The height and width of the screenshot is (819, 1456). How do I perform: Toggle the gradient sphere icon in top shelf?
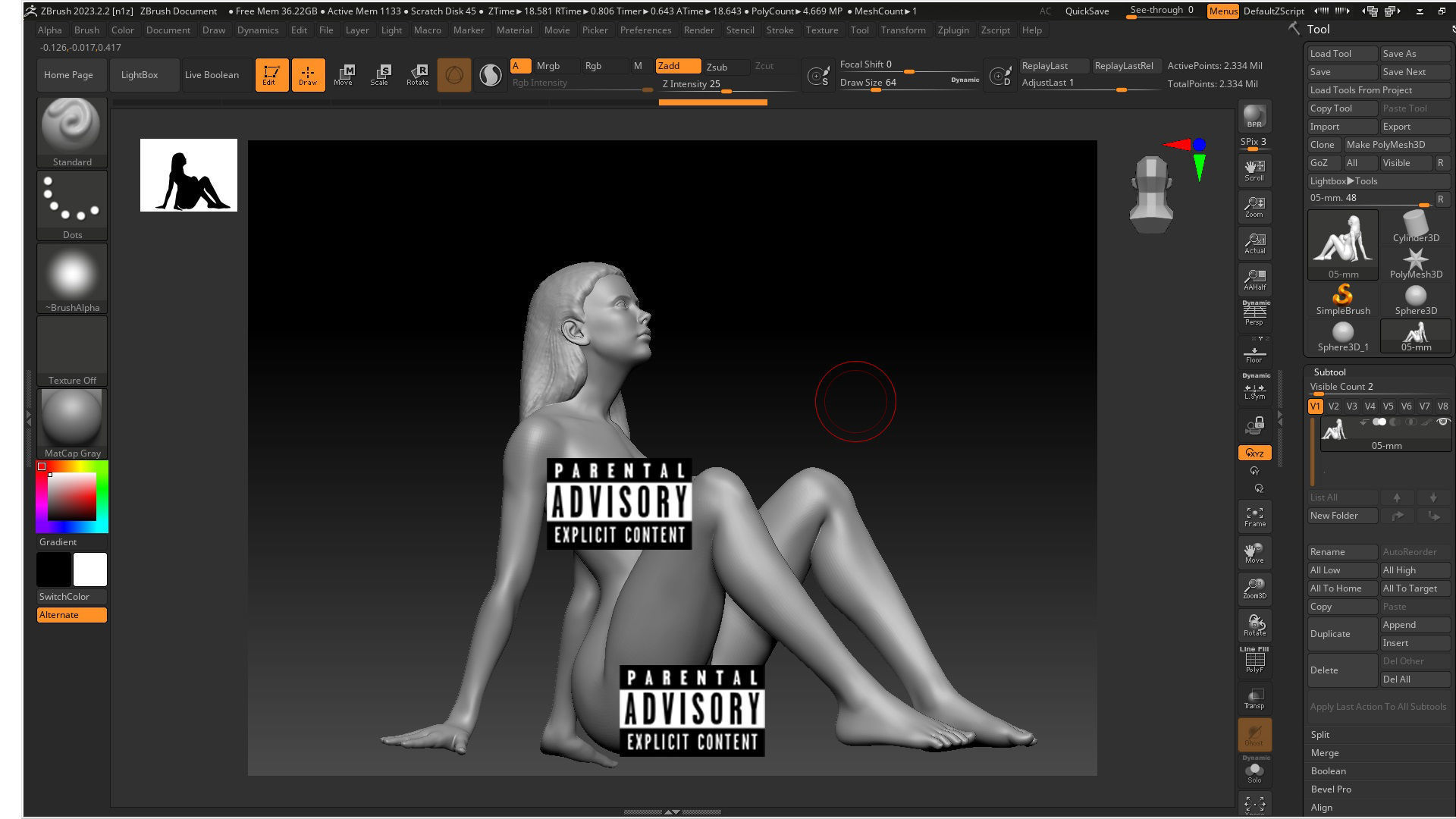(490, 74)
